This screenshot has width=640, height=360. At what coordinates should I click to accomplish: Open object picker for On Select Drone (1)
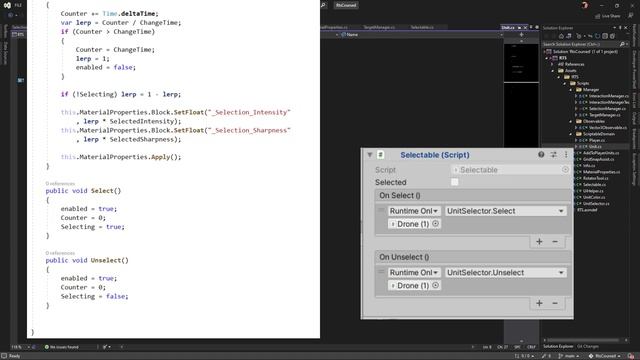click(436, 224)
